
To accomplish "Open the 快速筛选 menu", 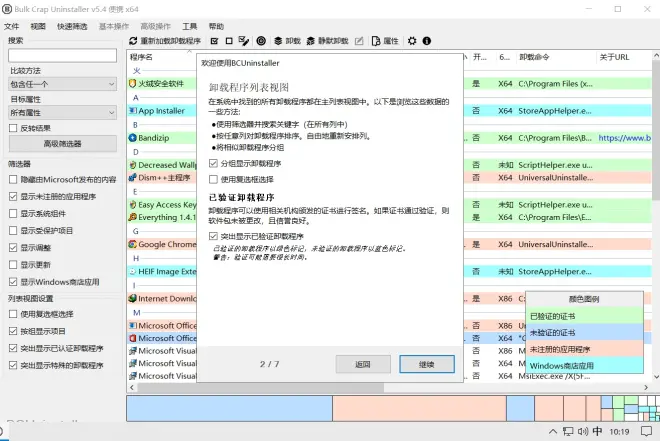I will [x=72, y=27].
